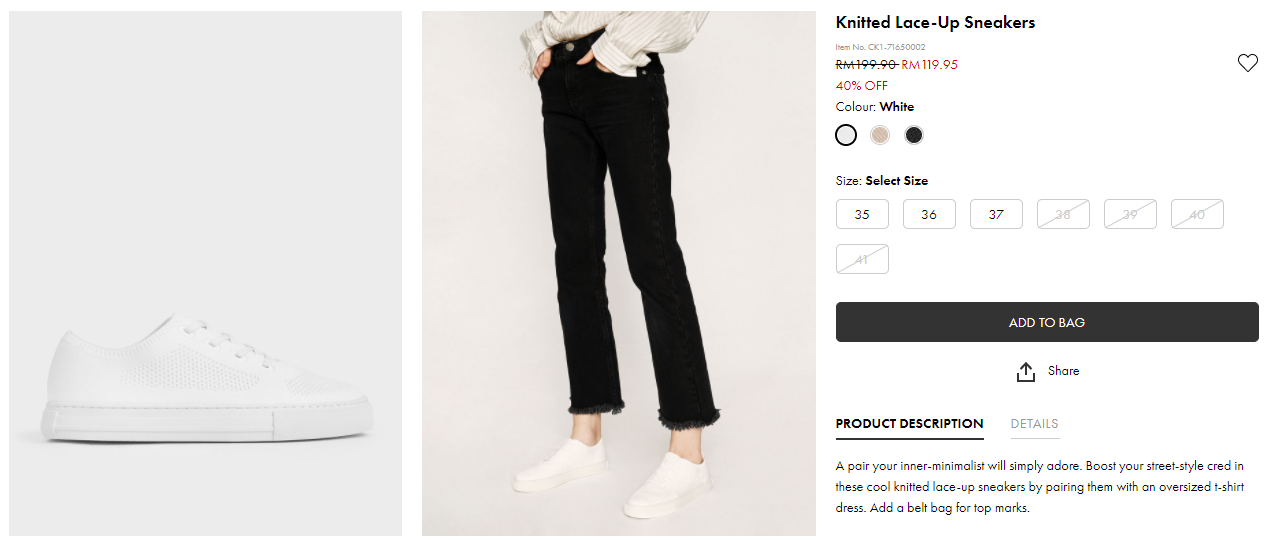Image resolution: width=1273 pixels, height=547 pixels.
Task: Click the unavailable size 38 option
Action: point(1063,214)
